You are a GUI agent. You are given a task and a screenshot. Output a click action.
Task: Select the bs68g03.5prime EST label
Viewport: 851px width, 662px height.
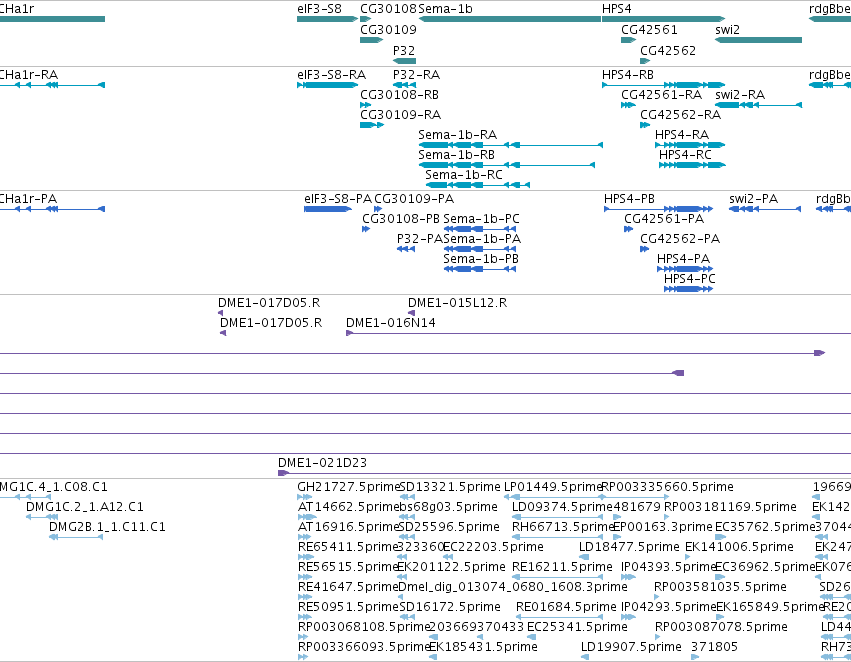click(x=448, y=507)
